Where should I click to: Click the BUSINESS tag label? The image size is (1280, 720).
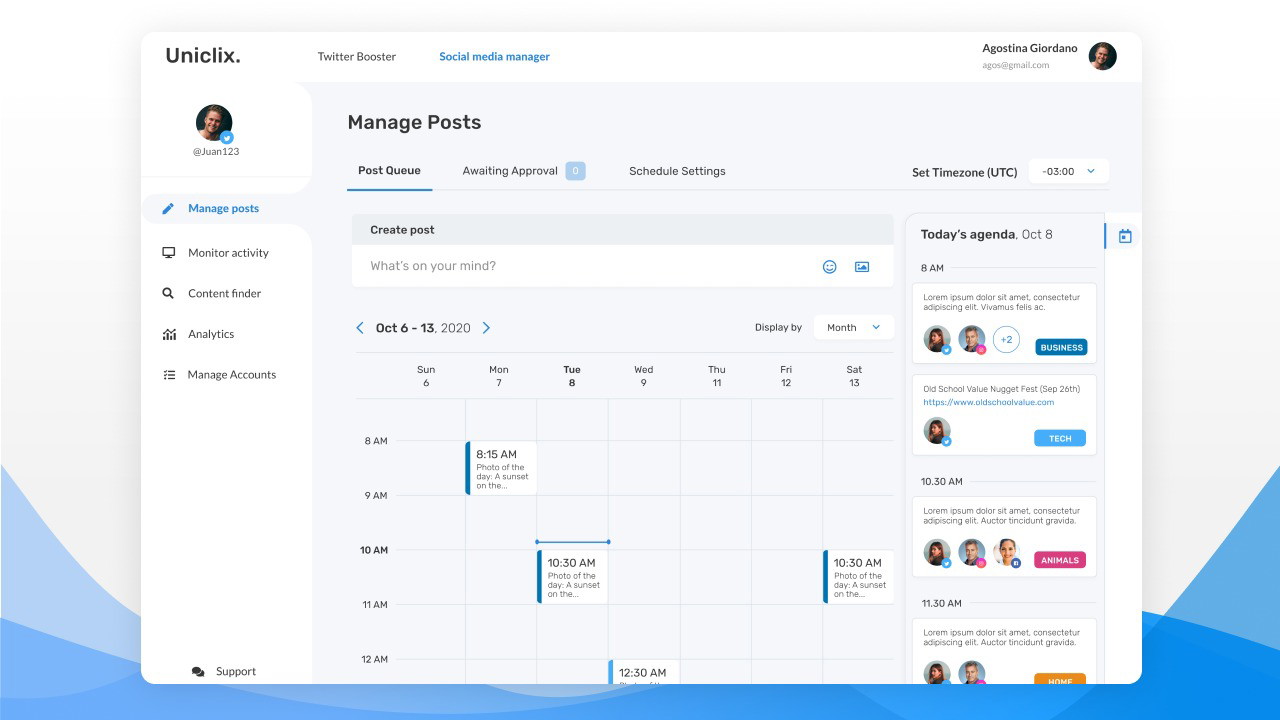coord(1061,348)
